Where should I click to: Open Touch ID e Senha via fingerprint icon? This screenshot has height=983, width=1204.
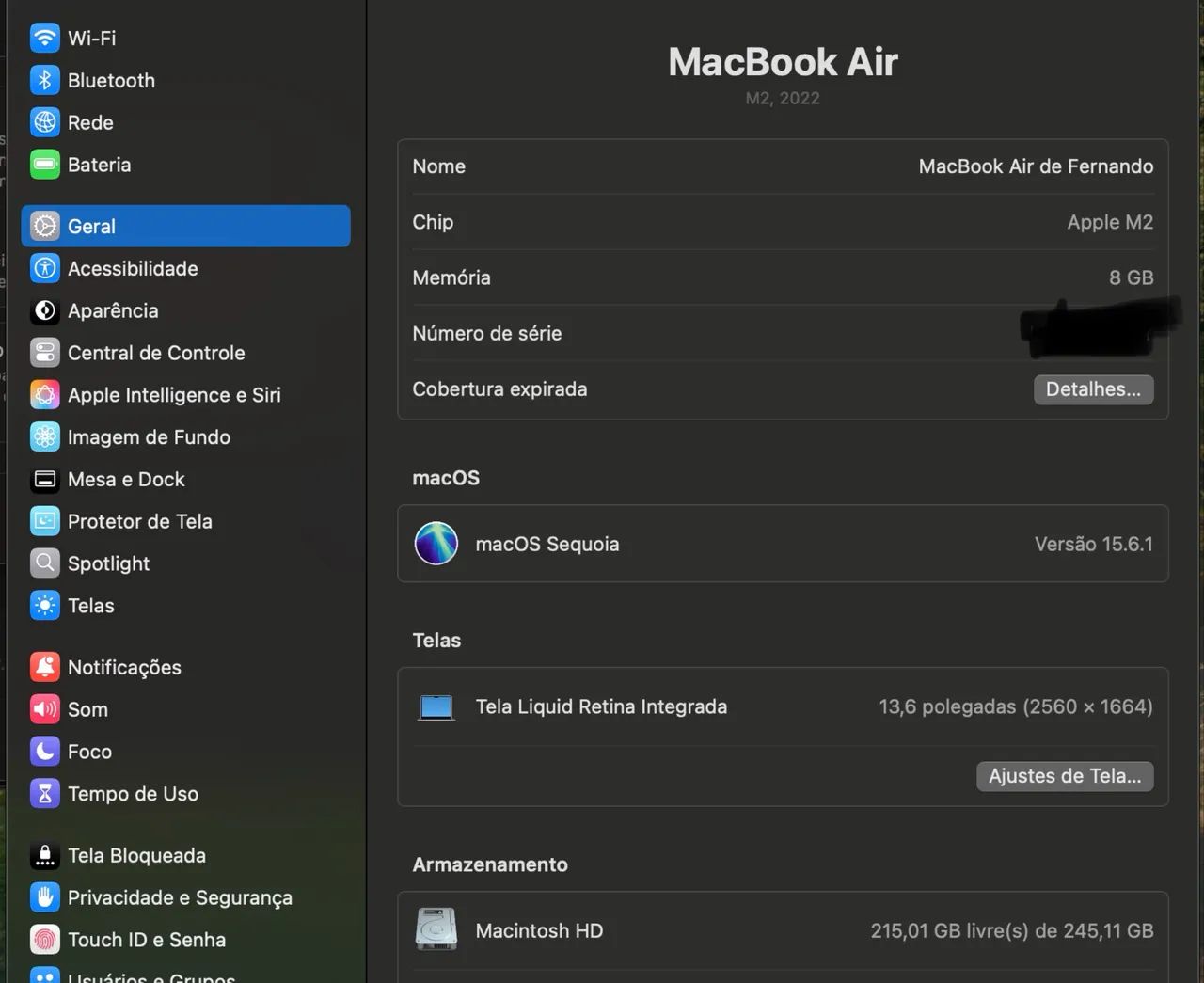(44, 939)
